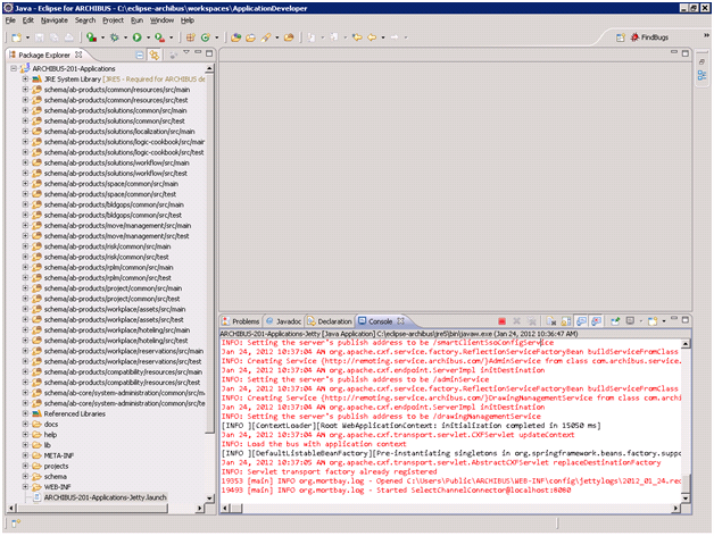714x536 pixels.
Task: Click the Search flashlight icon
Action: [x=266, y=38]
